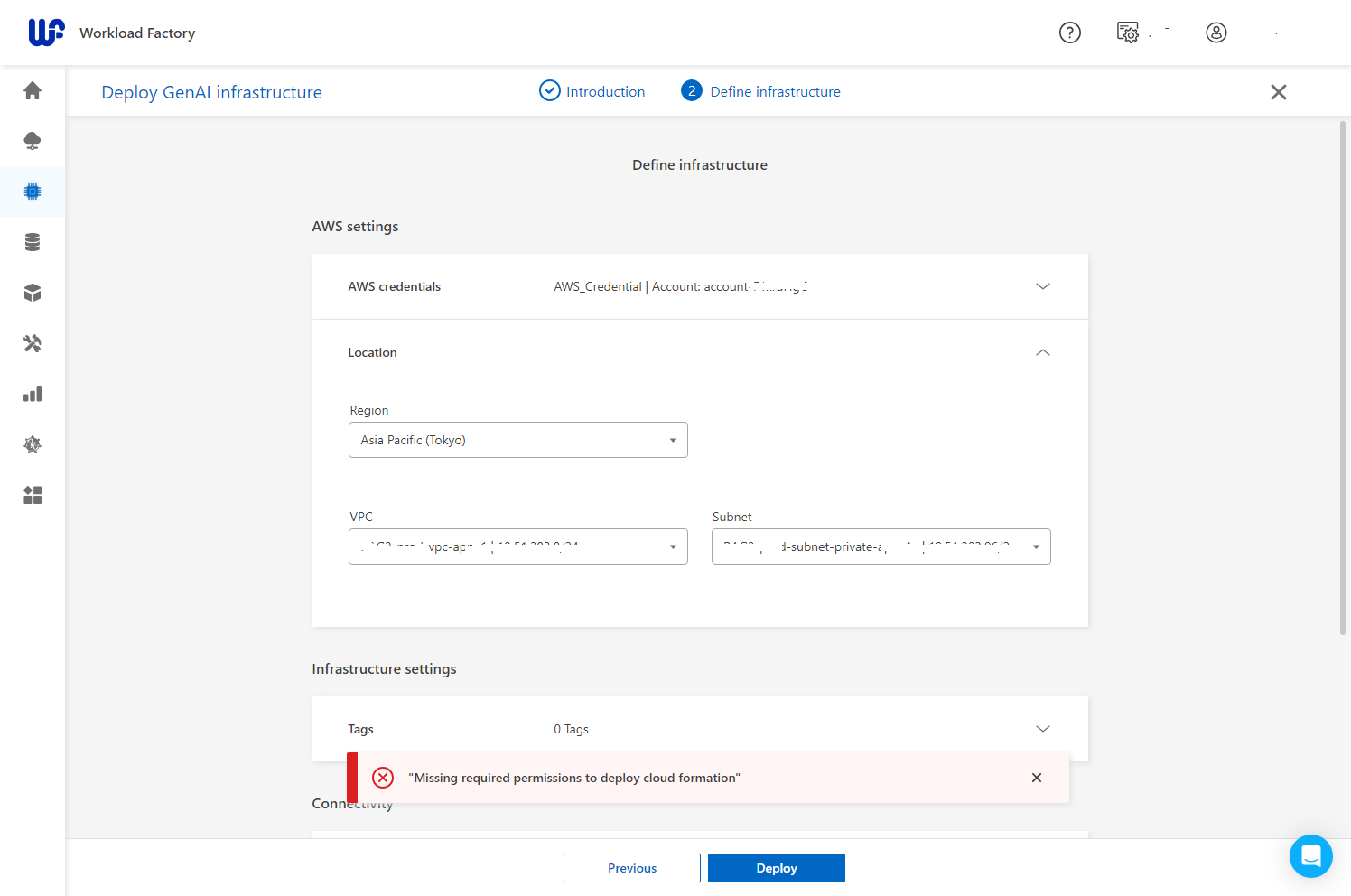Open the Home page from the sidebar
This screenshot has height=896, width=1351.
(x=33, y=90)
